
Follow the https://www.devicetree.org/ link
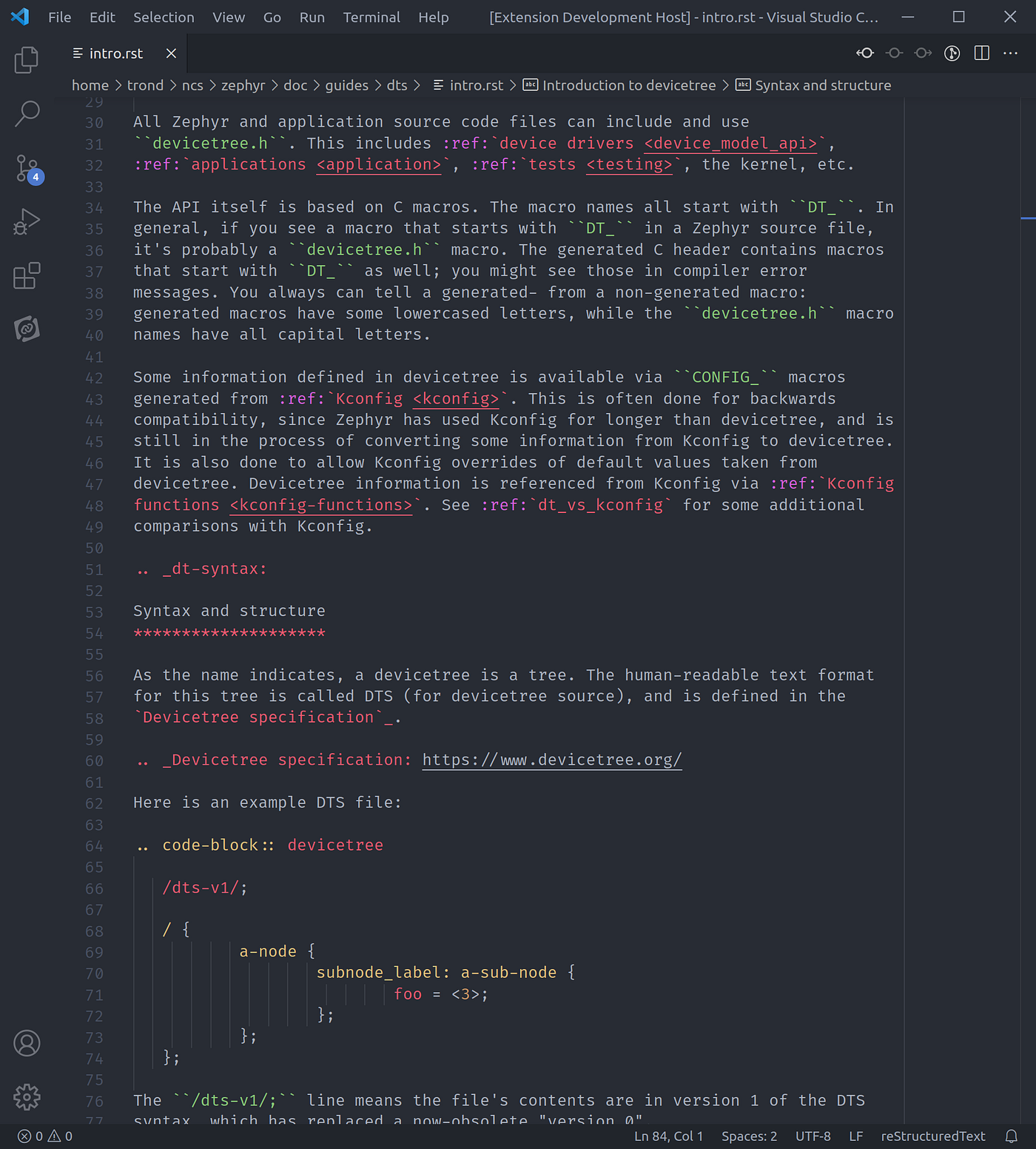coord(552,760)
